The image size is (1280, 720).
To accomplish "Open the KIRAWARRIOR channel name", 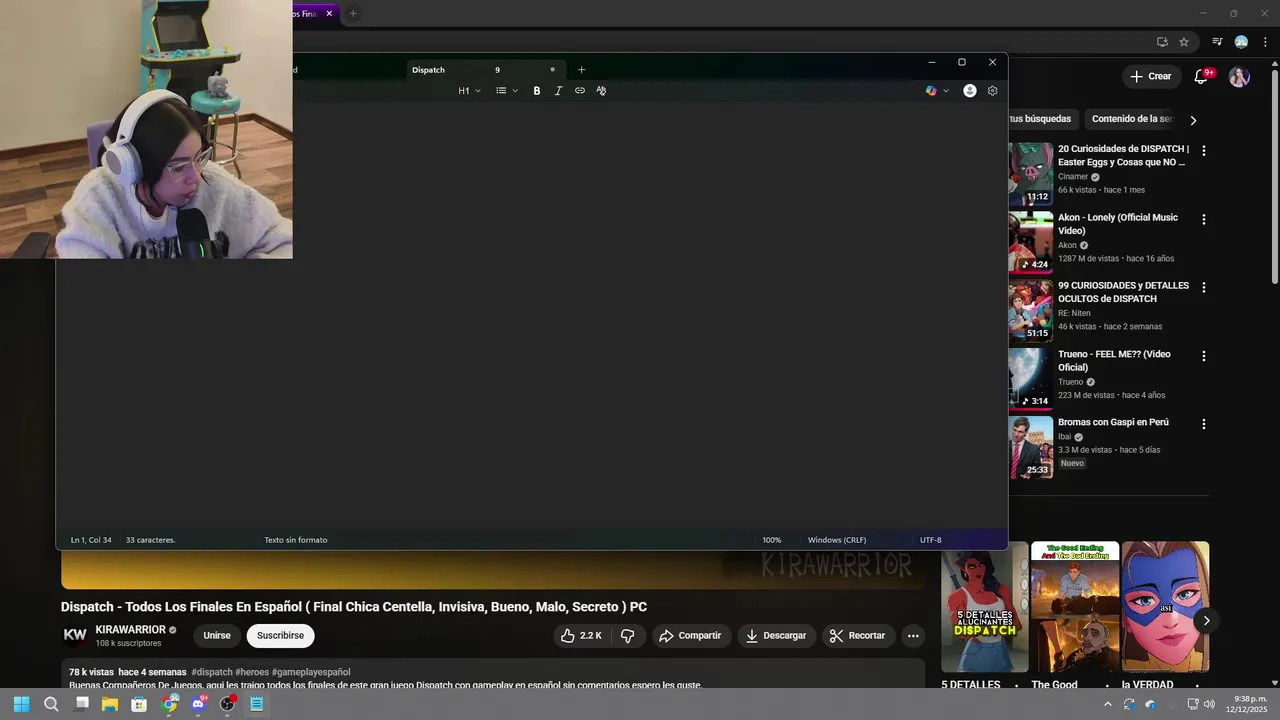I will tap(131, 630).
